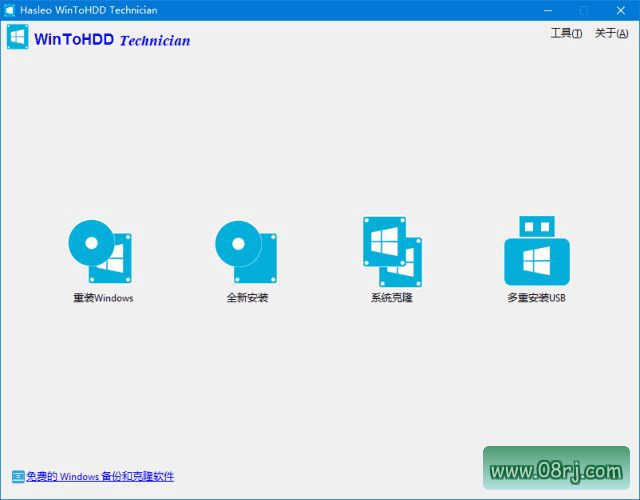Minimize the WinToHDD window
This screenshot has height=500, width=640.
(549, 9)
